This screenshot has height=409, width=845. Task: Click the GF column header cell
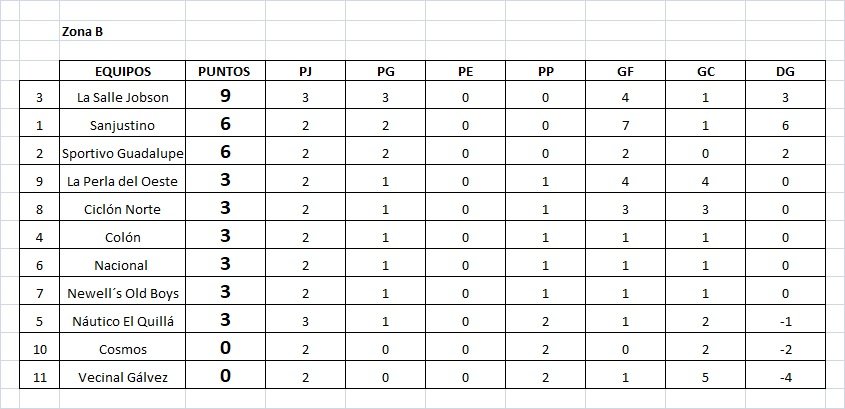tap(625, 71)
